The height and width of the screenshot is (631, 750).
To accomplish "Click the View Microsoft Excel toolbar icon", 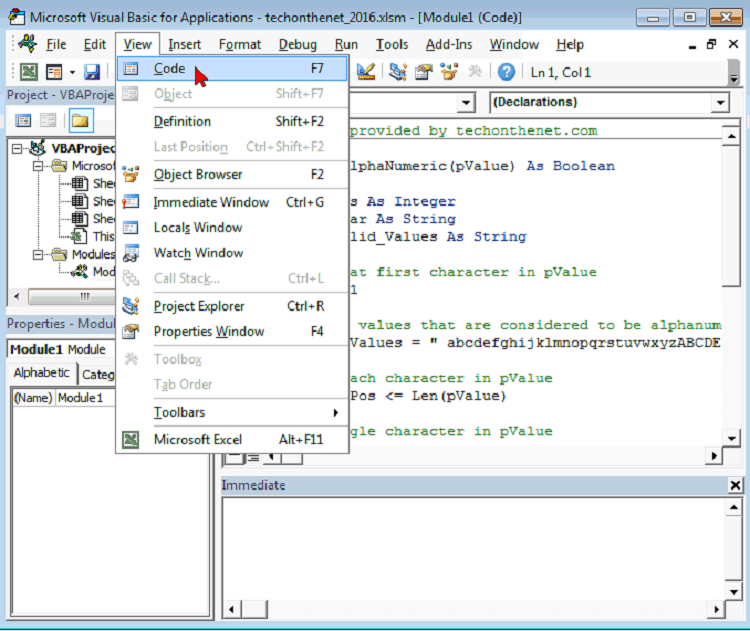I will click(x=29, y=72).
